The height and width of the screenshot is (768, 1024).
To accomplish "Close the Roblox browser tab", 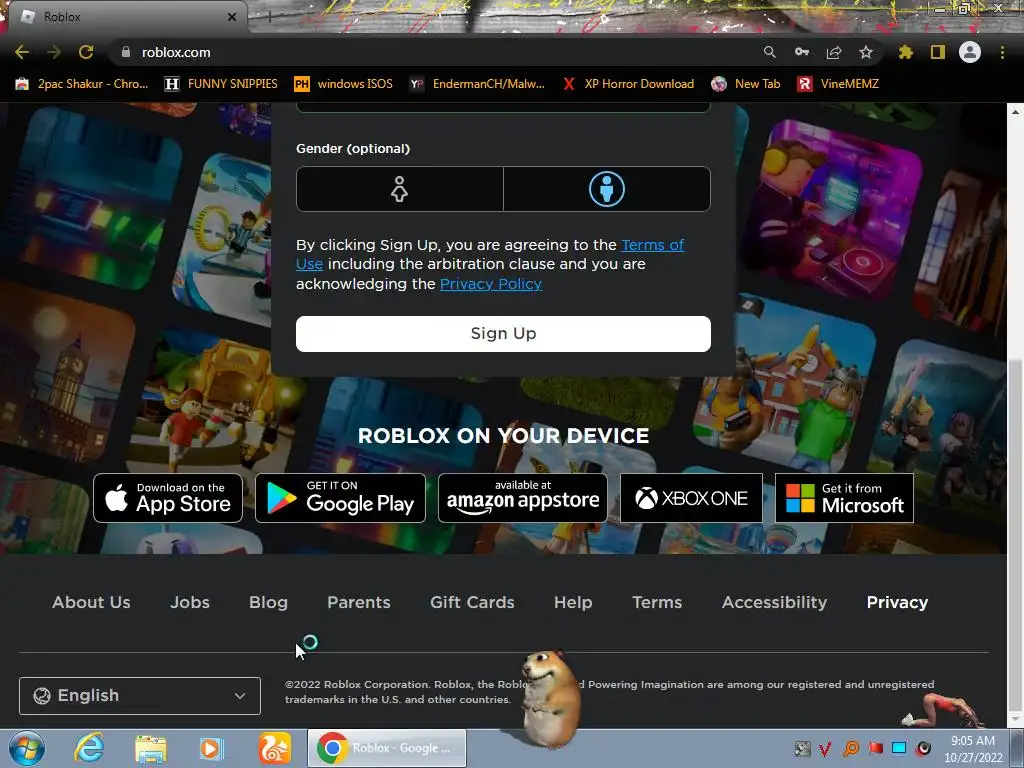I will click(232, 17).
